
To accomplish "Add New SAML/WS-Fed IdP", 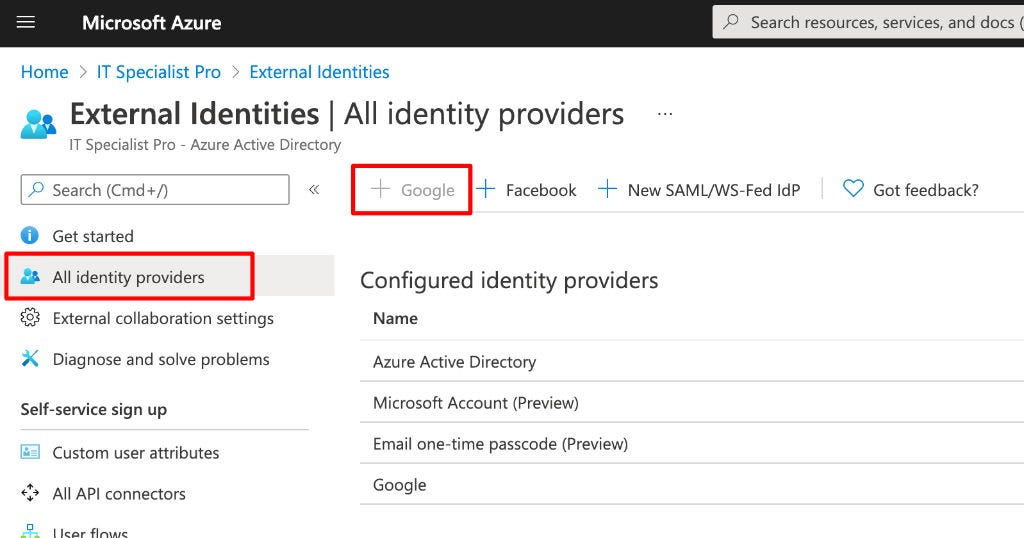I will [x=699, y=190].
